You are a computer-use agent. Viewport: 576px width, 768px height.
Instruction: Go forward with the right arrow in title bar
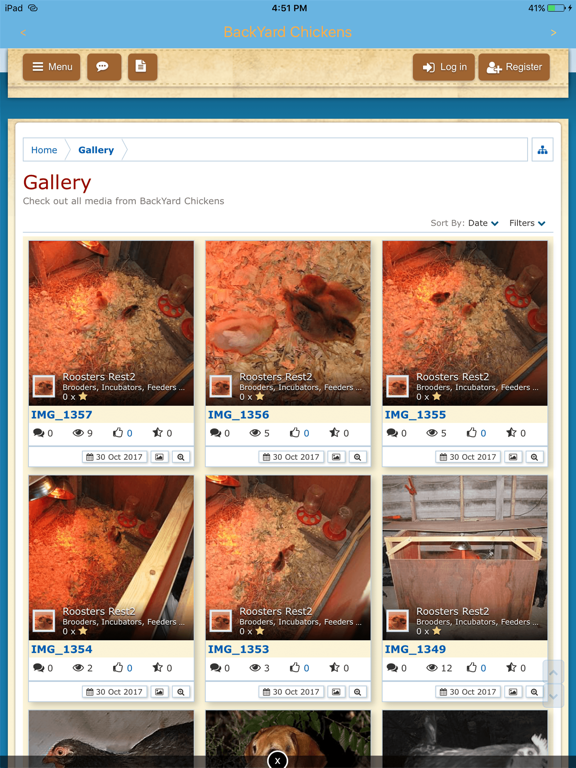pos(553,33)
